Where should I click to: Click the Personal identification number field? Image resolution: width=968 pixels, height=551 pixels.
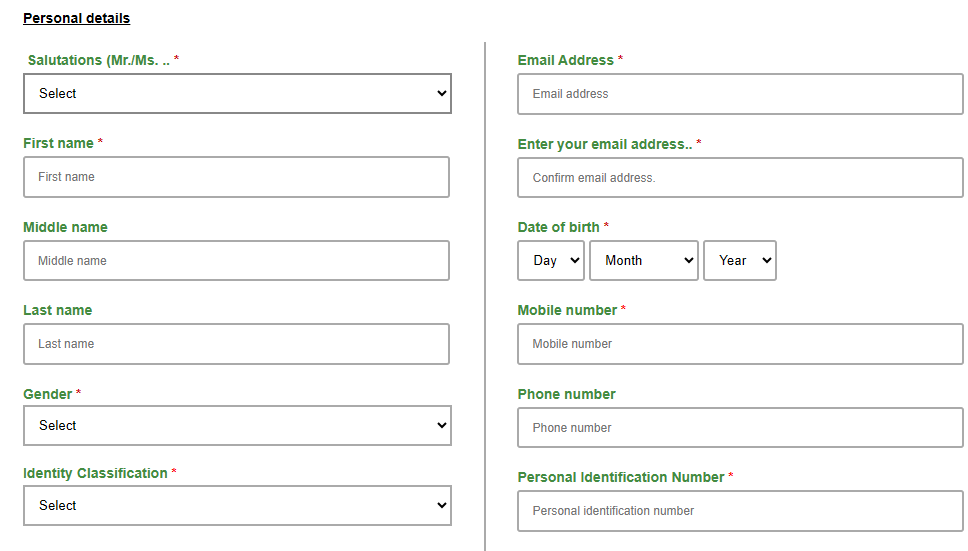tap(740, 511)
